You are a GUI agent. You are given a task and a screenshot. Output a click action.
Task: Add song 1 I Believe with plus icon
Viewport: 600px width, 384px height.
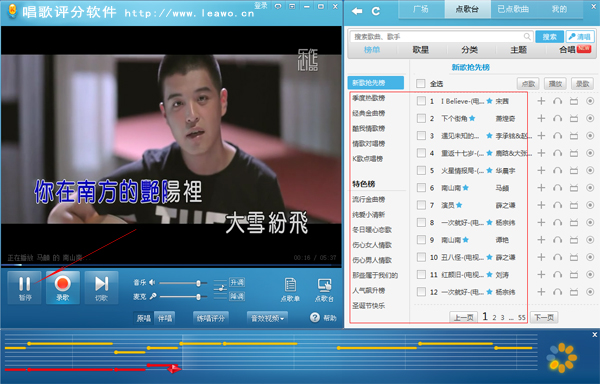pyautogui.click(x=541, y=101)
